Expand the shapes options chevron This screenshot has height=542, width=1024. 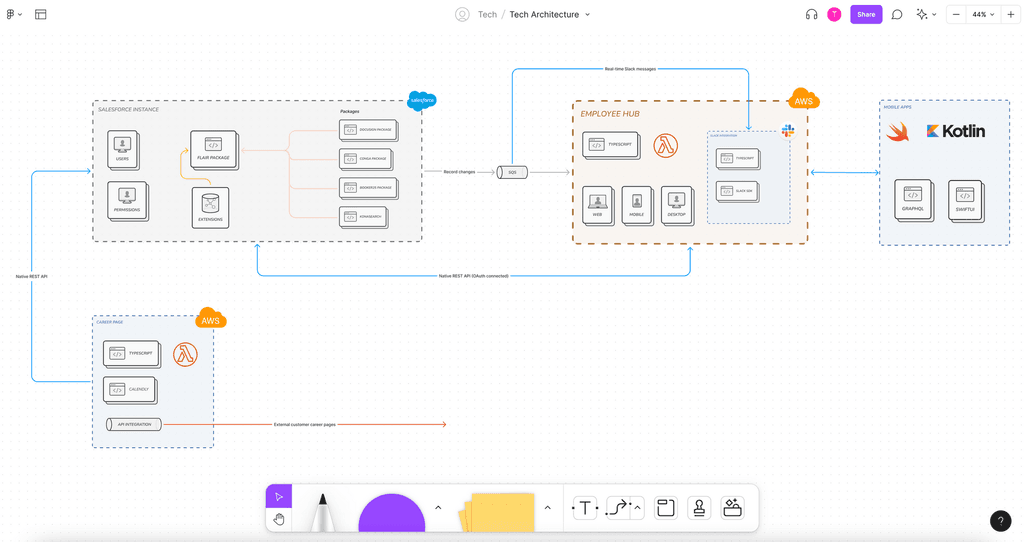tap(438, 507)
